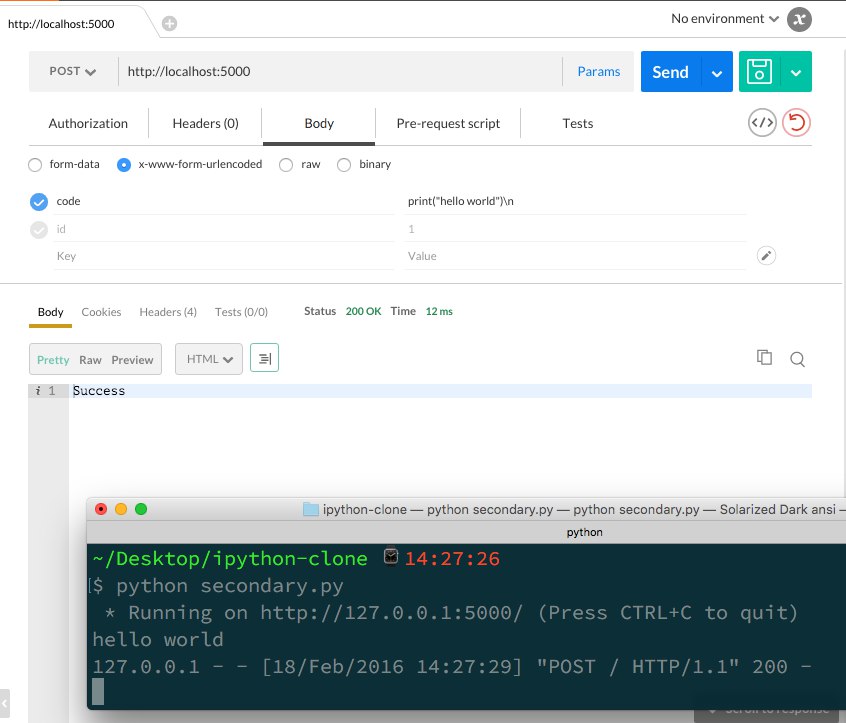
Task: Open the POST method dropdown
Action: click(x=73, y=71)
